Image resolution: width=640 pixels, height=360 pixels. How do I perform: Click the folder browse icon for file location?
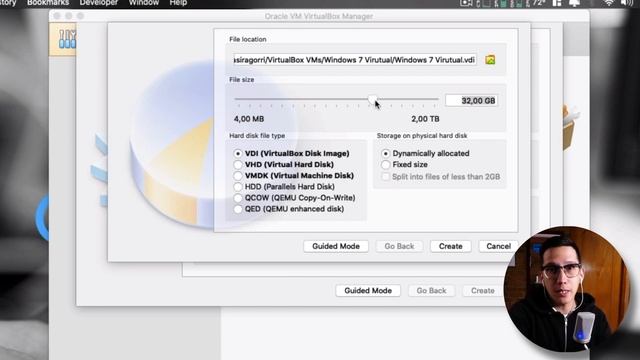(490, 60)
